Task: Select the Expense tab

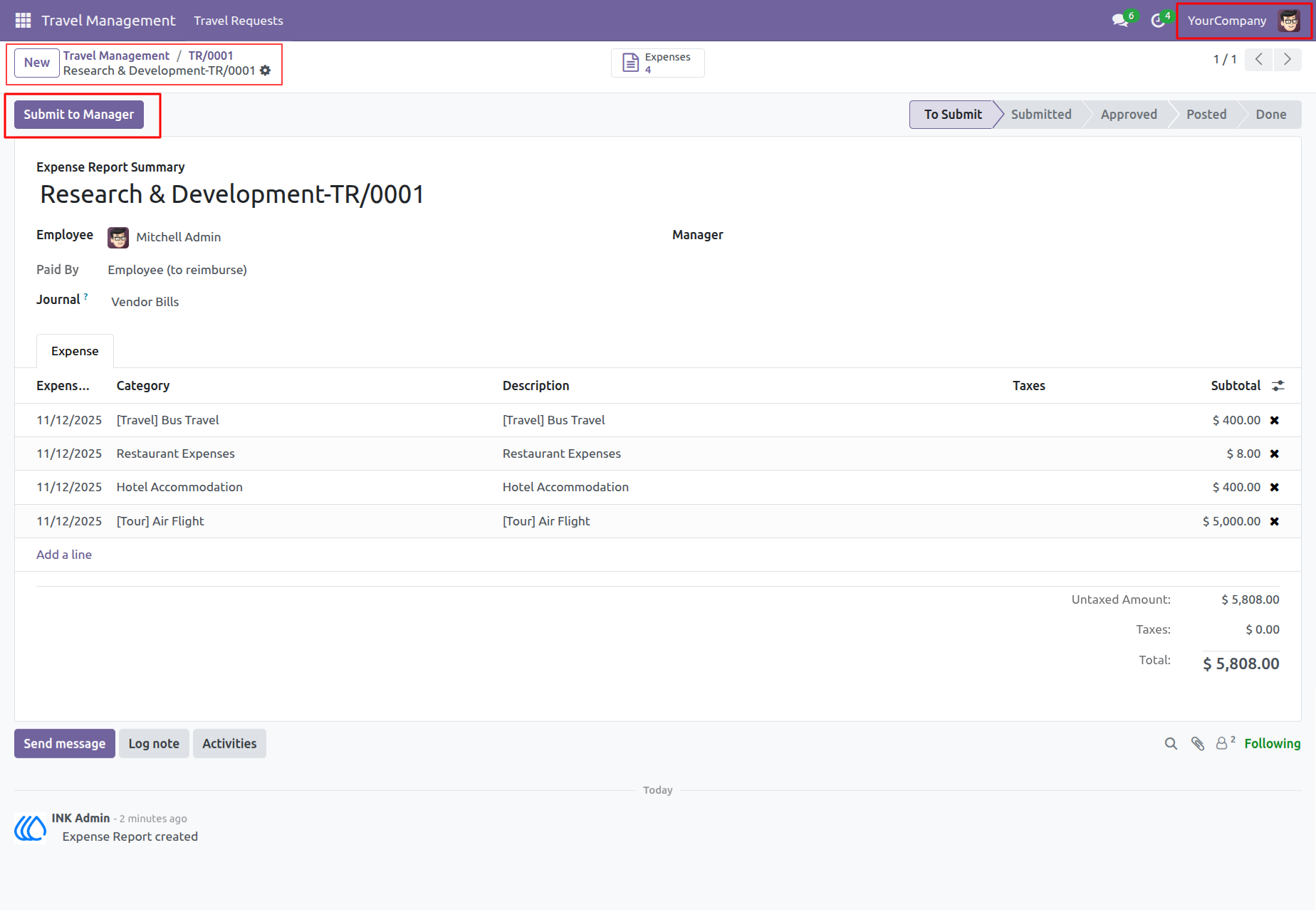Action: coord(75,351)
